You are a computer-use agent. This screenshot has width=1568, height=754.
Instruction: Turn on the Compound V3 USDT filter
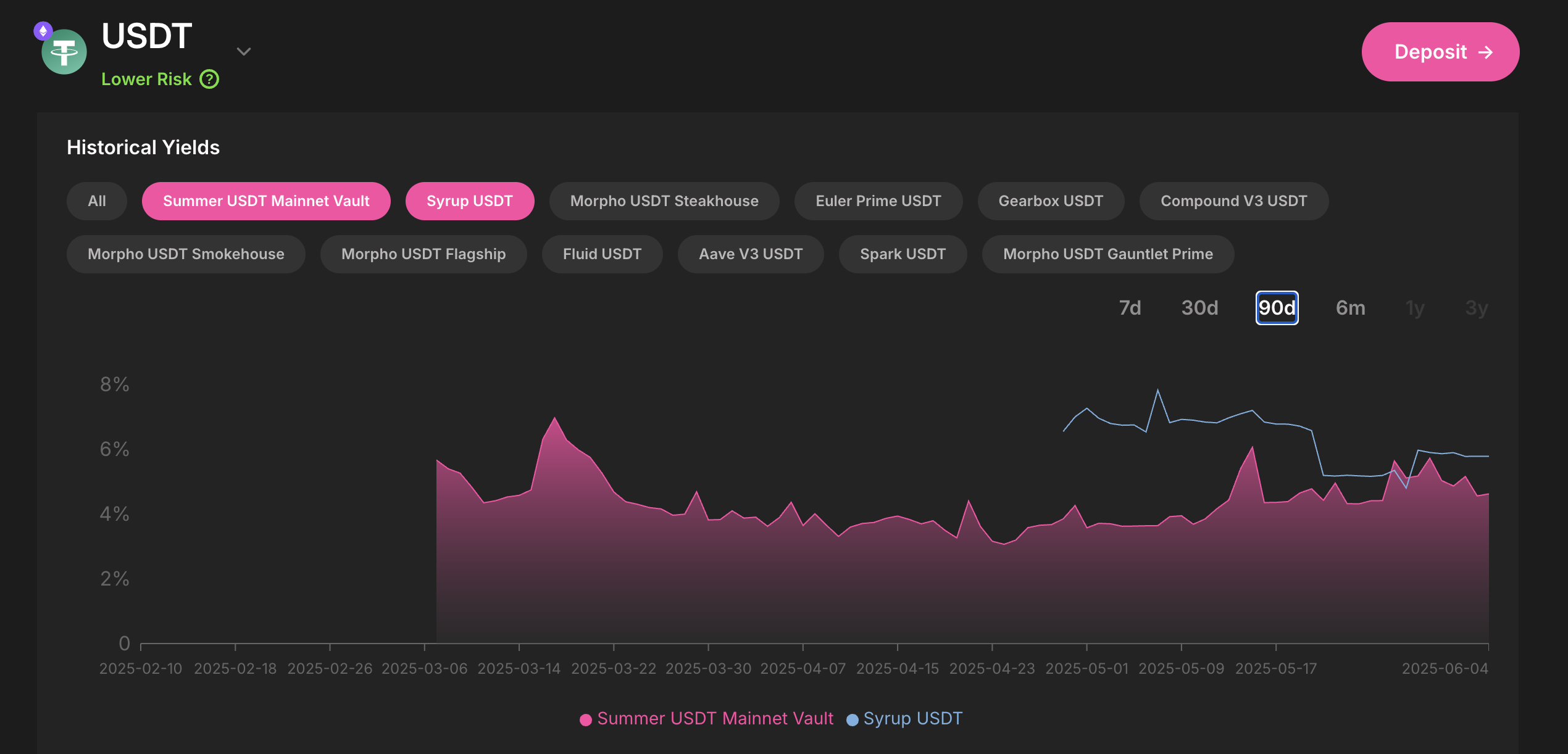1233,201
